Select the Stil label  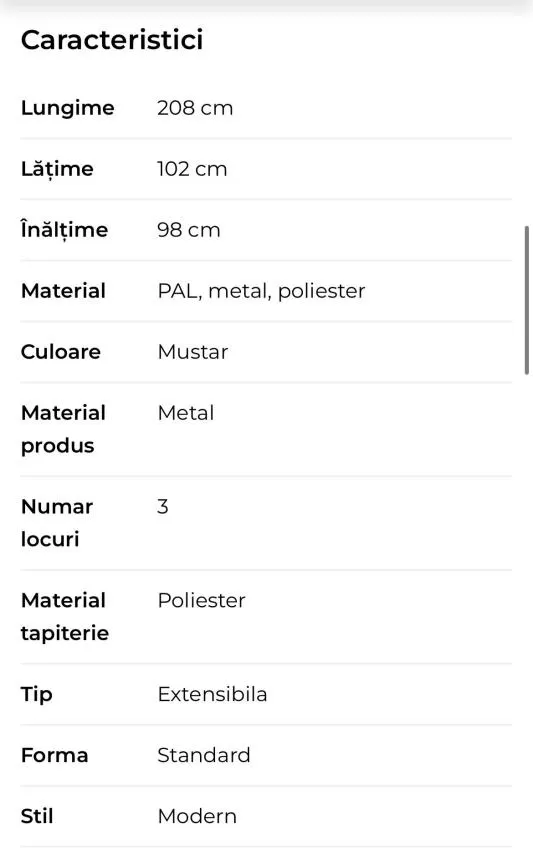pyautogui.click(x=37, y=816)
